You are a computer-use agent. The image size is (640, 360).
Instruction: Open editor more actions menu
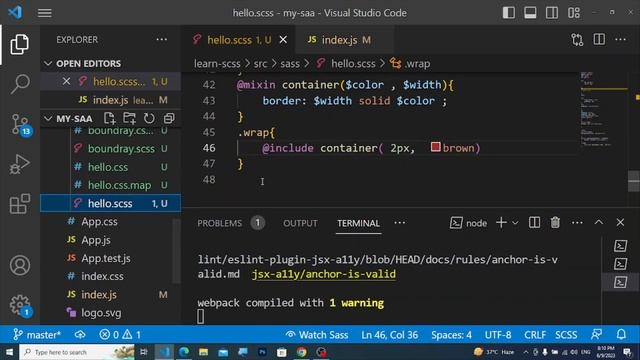[620, 40]
